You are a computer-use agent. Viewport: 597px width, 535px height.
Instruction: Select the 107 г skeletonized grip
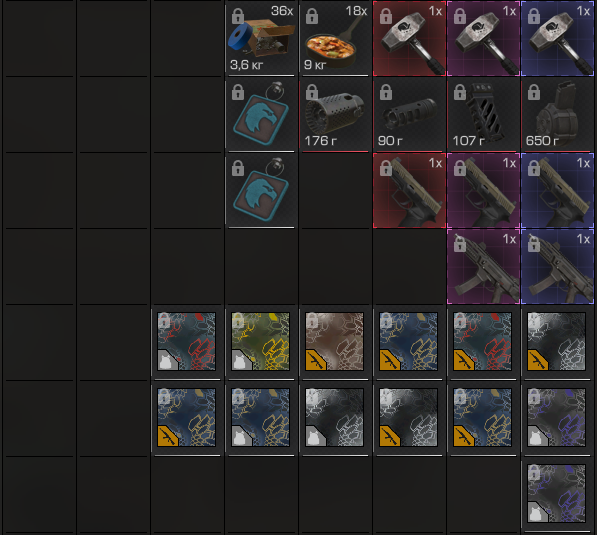(483, 115)
